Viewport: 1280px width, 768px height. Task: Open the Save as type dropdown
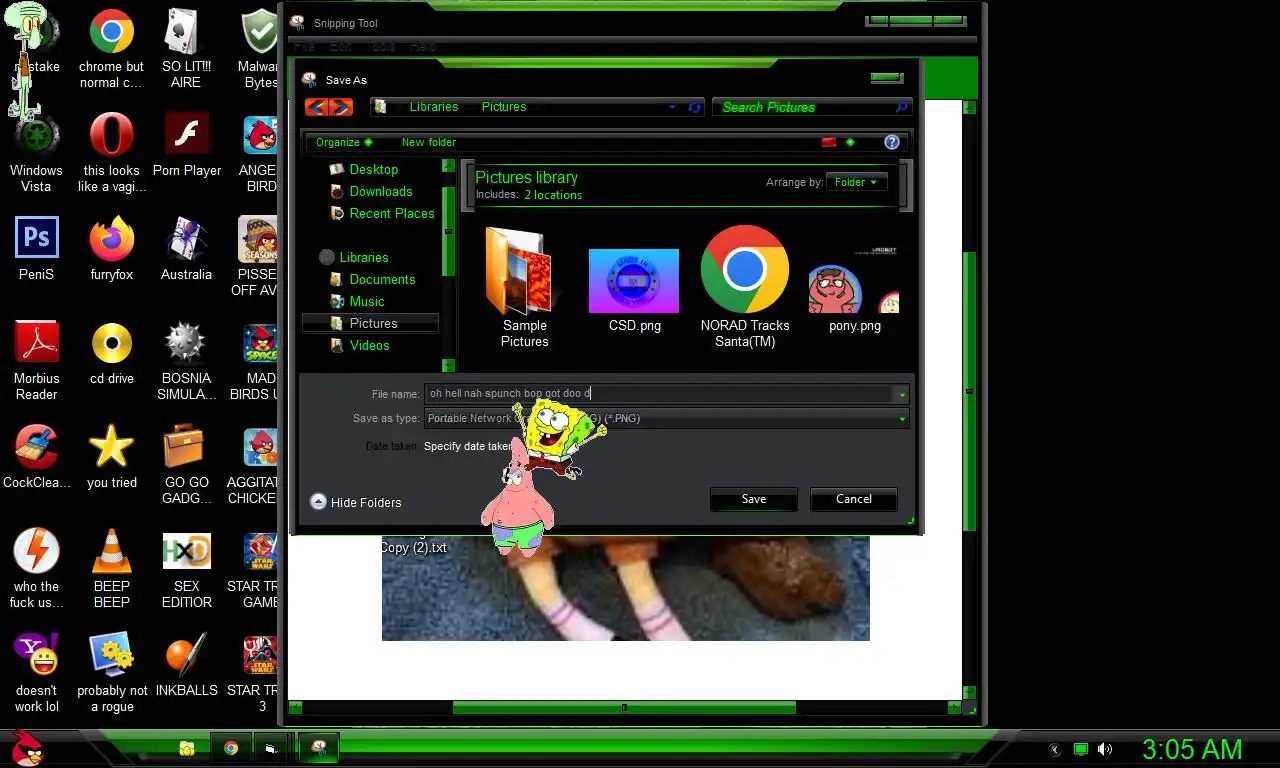point(667,419)
